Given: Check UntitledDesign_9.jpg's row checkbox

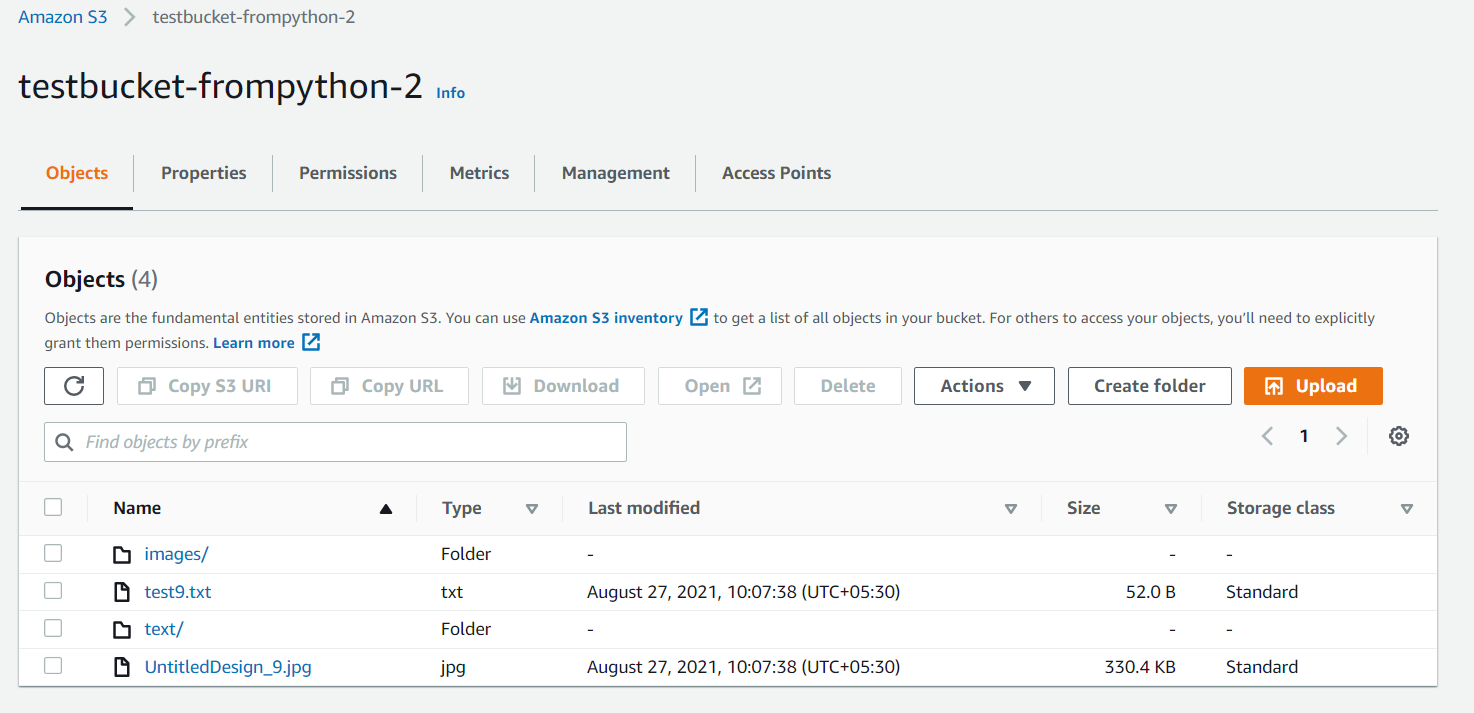Looking at the screenshot, I should [53, 665].
